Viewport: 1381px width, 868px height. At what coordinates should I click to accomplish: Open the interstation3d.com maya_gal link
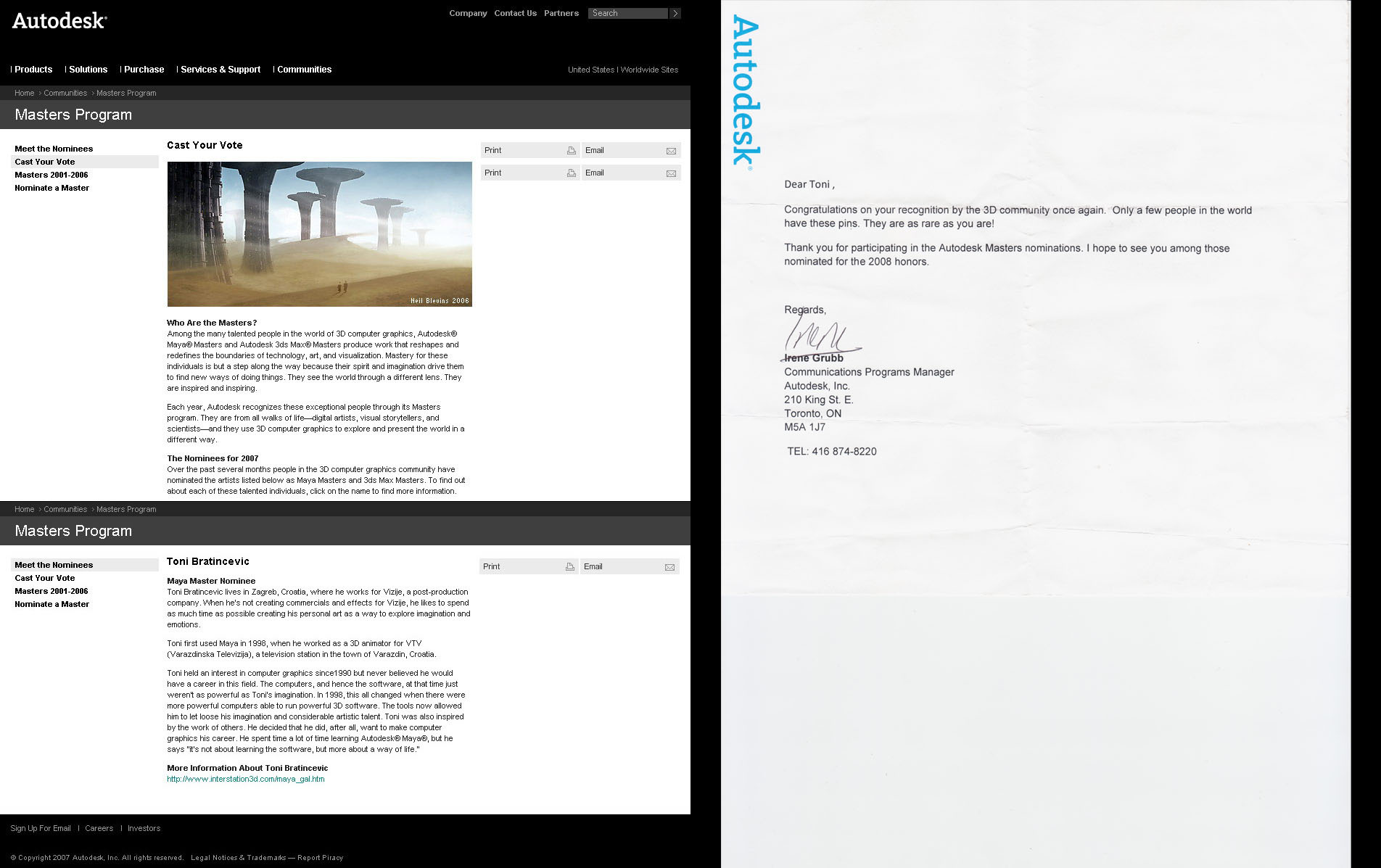tap(245, 779)
